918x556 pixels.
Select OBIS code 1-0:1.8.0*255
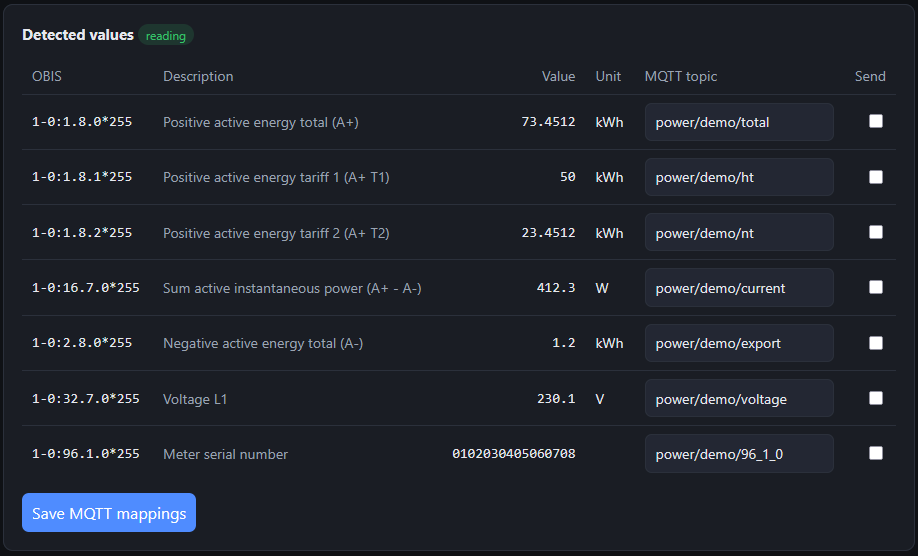[82, 122]
